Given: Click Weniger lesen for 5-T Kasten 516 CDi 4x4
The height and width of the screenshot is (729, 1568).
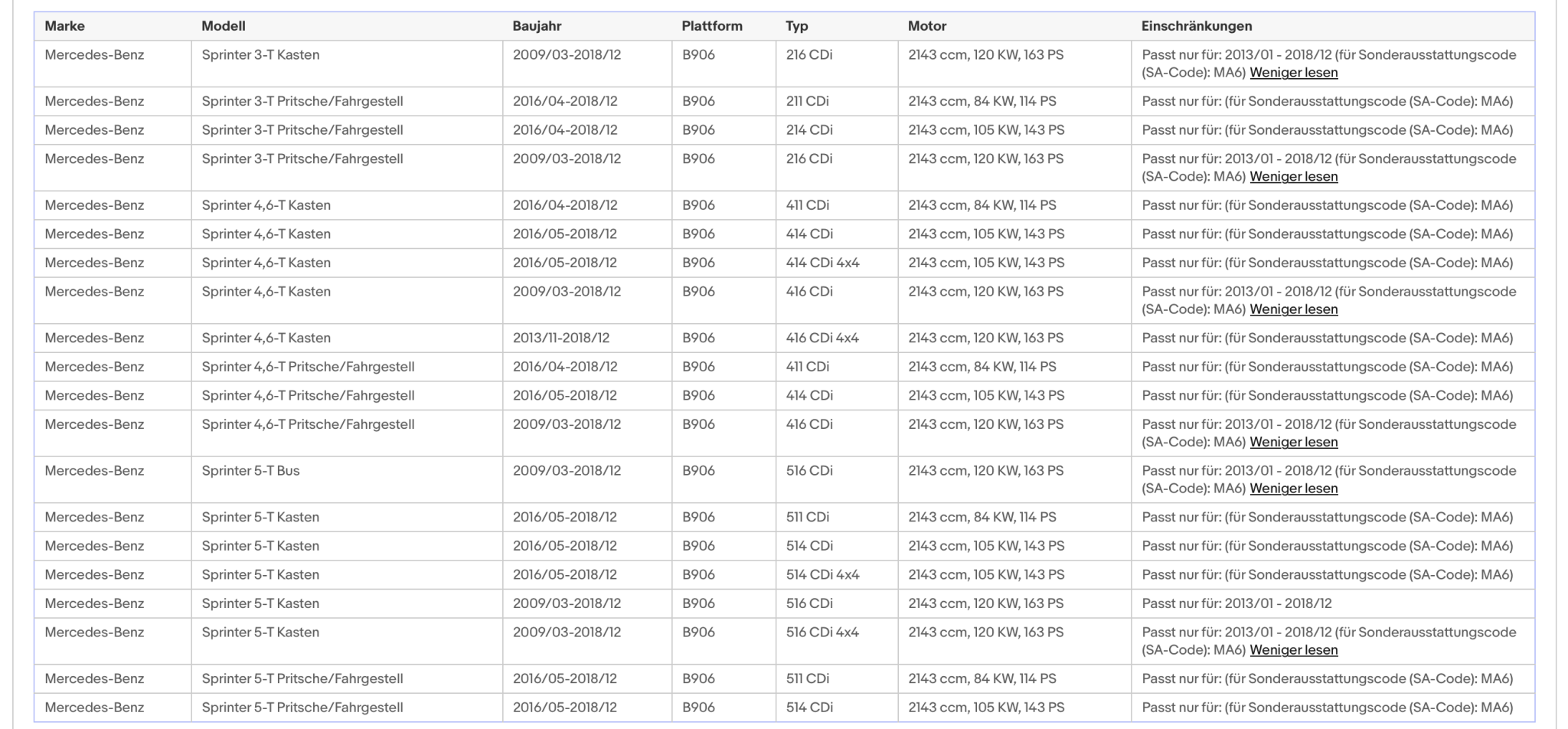Looking at the screenshot, I should pyautogui.click(x=1293, y=650).
